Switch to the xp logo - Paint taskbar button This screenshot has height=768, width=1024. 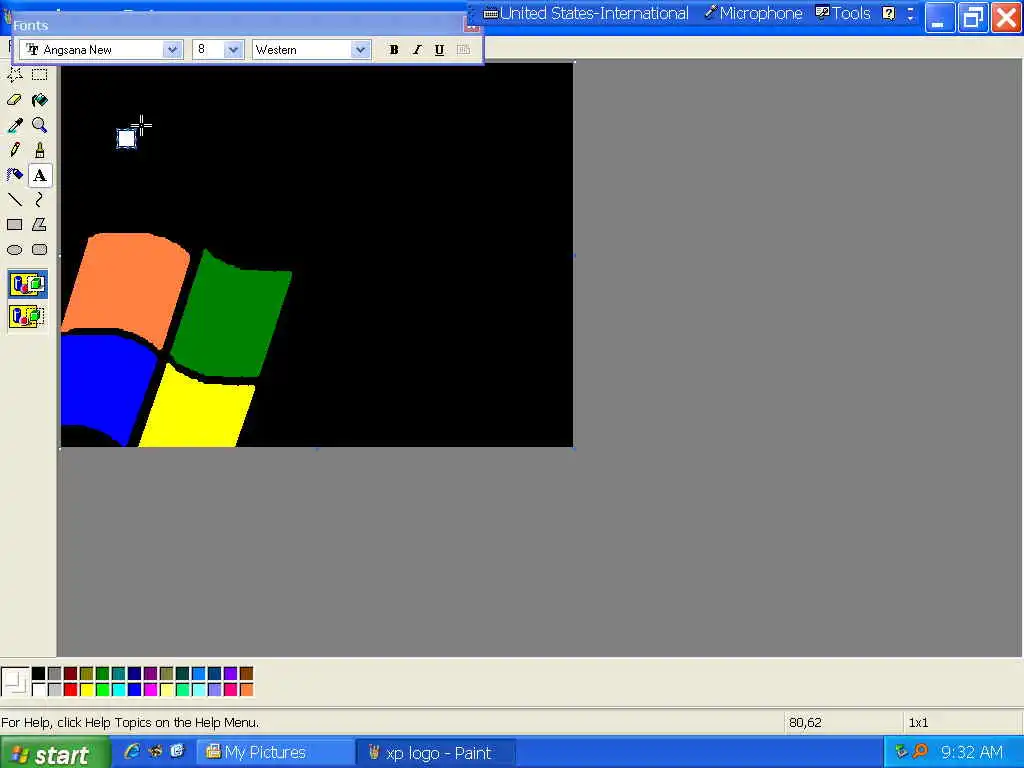(436, 753)
